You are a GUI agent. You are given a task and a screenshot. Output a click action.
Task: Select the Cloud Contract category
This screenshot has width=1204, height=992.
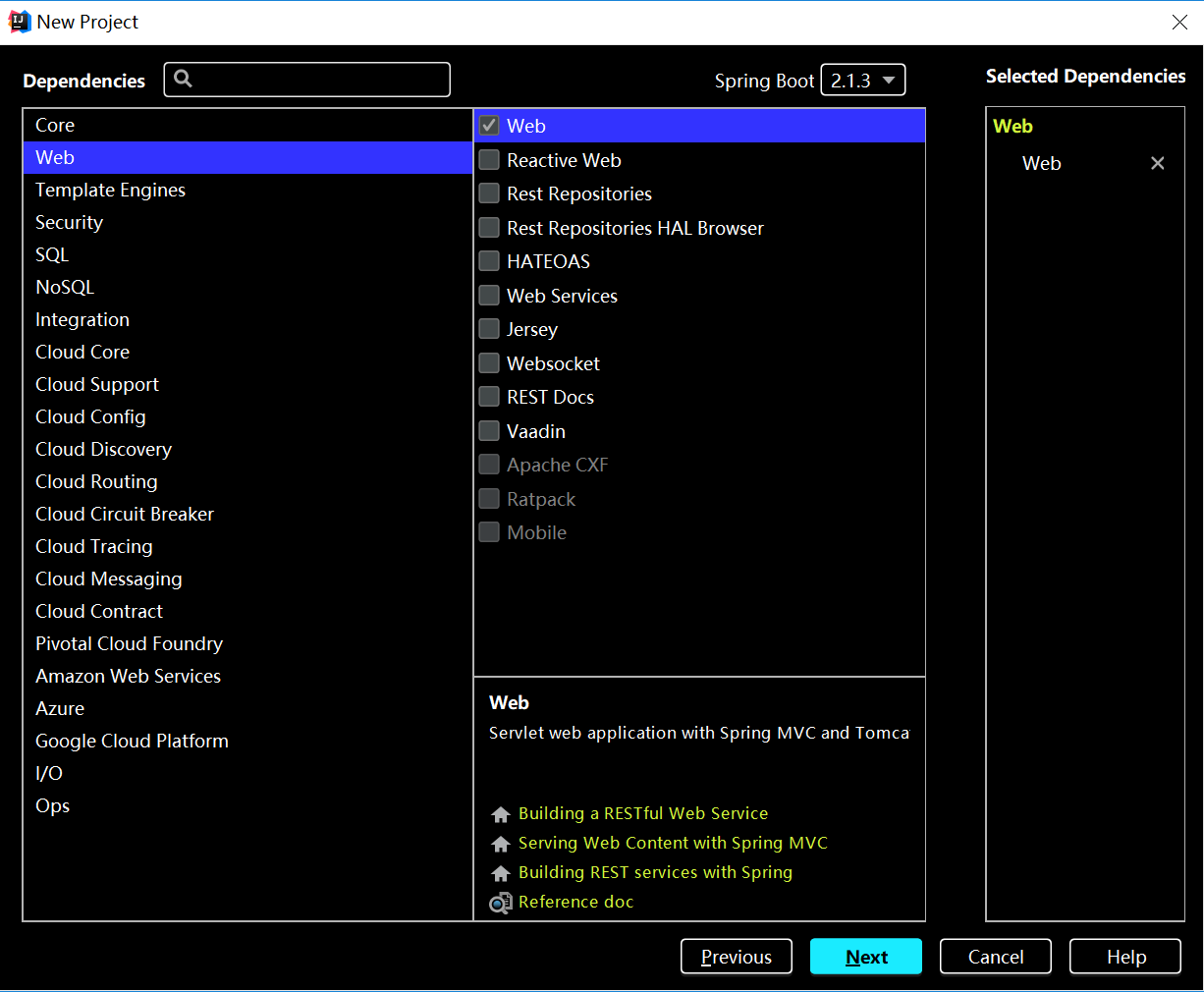click(247, 611)
